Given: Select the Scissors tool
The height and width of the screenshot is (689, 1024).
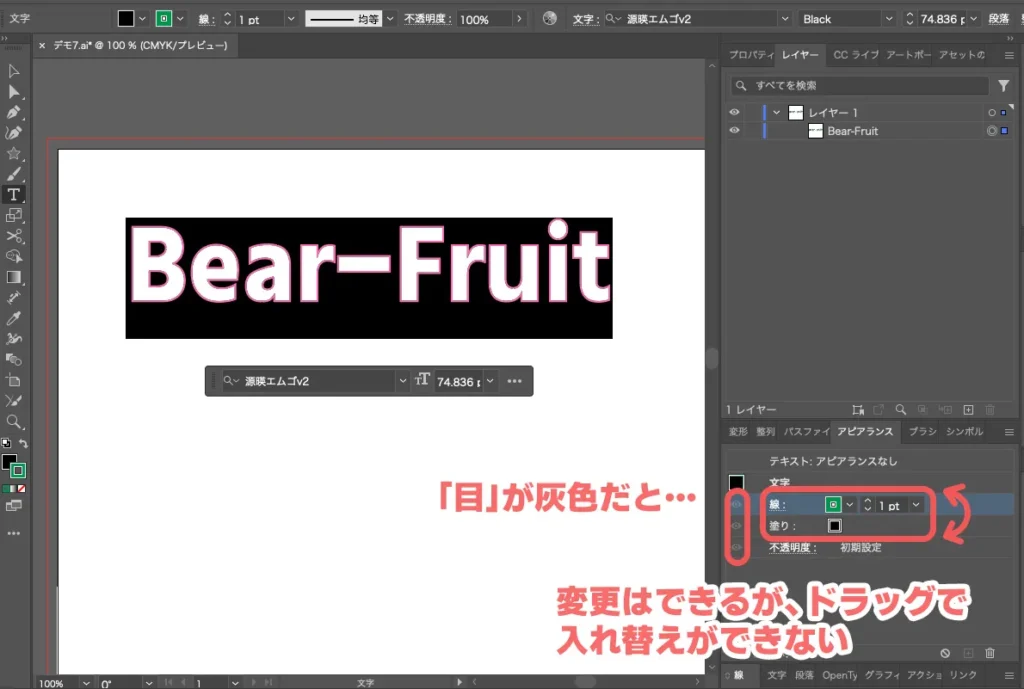Looking at the screenshot, I should [14, 236].
